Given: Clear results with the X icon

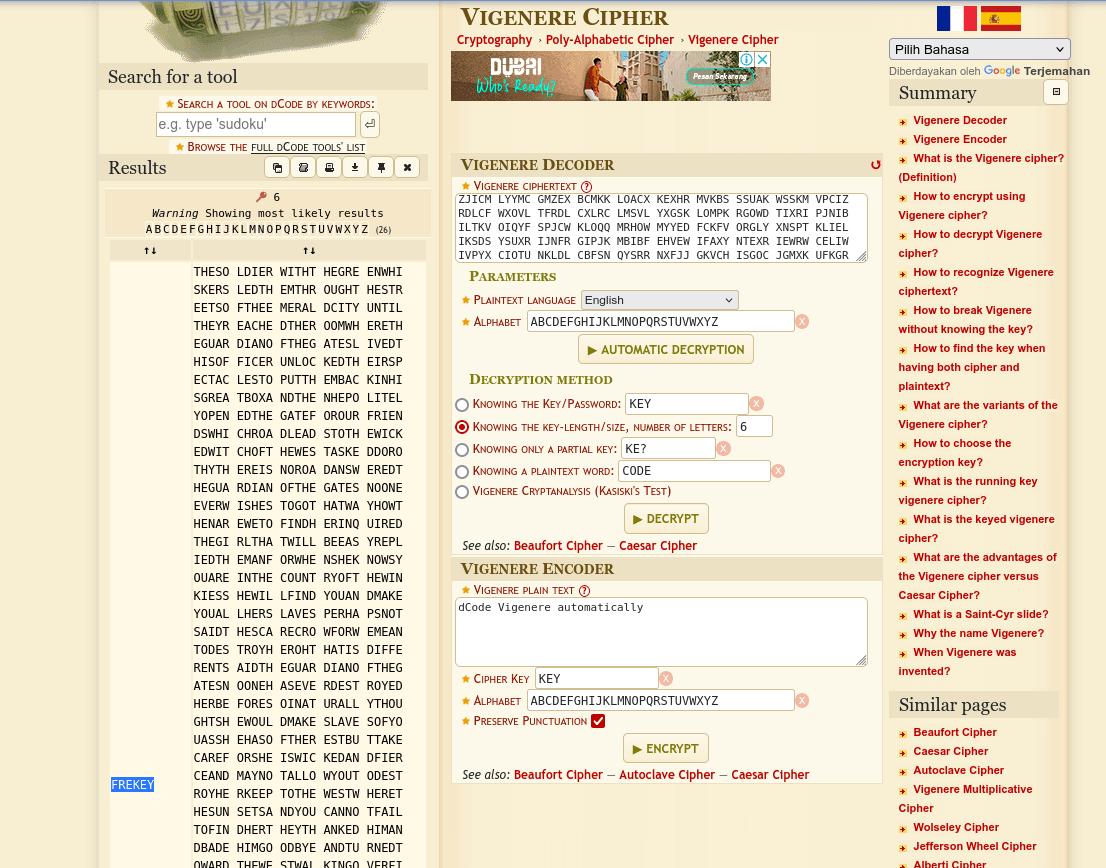Looking at the screenshot, I should tap(407, 167).
